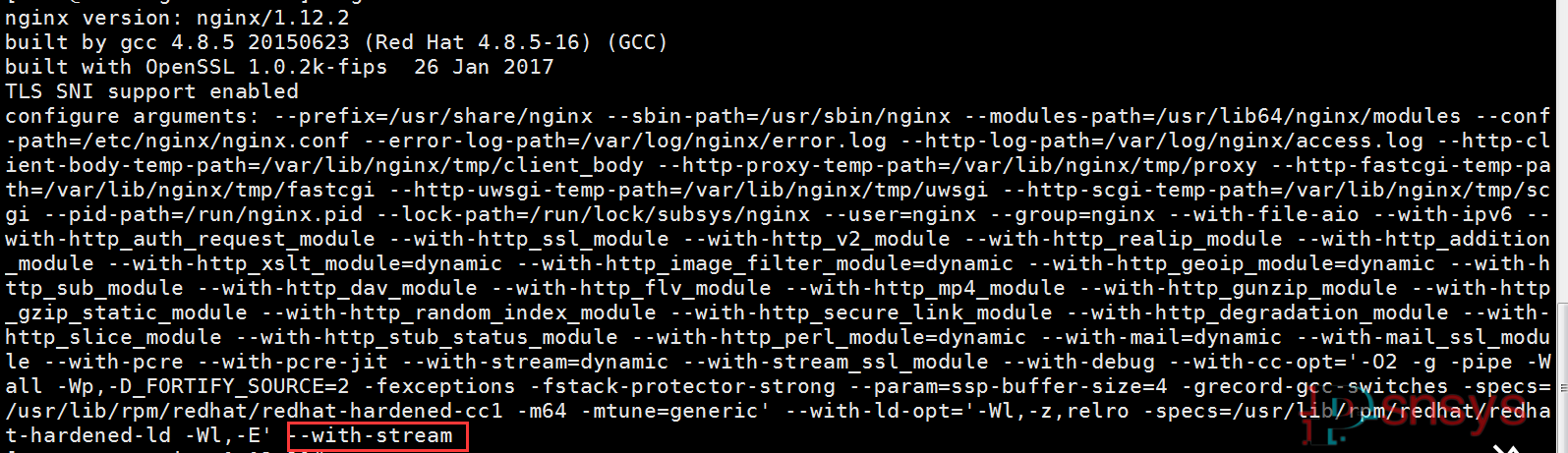The width and height of the screenshot is (1568, 453).
Task: Click the TLS SNI support enabled line
Action: pos(151,91)
